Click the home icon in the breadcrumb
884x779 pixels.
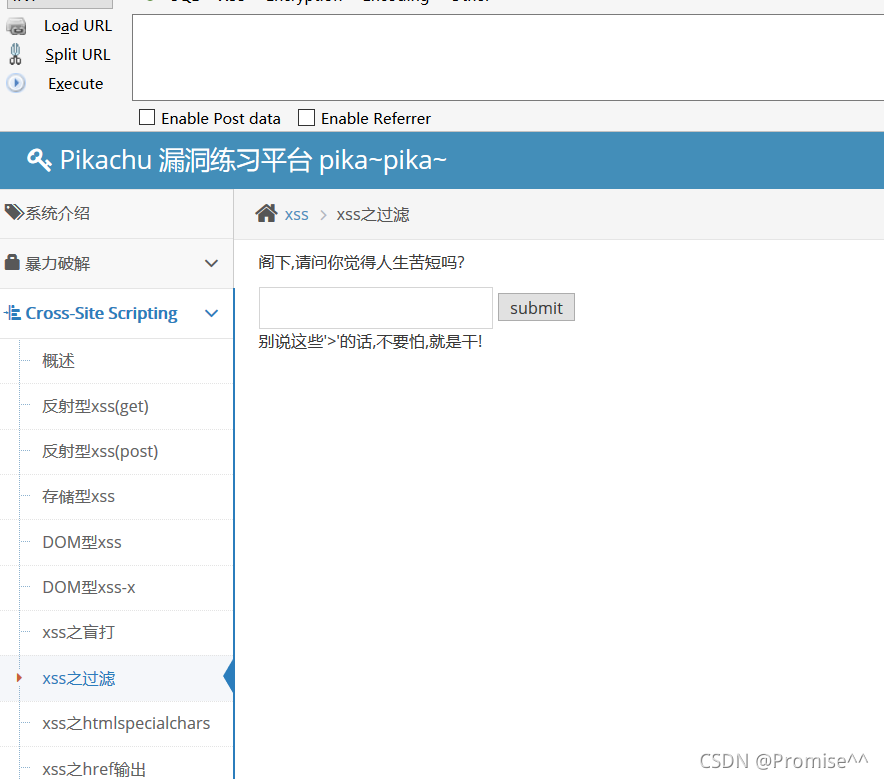(x=266, y=214)
